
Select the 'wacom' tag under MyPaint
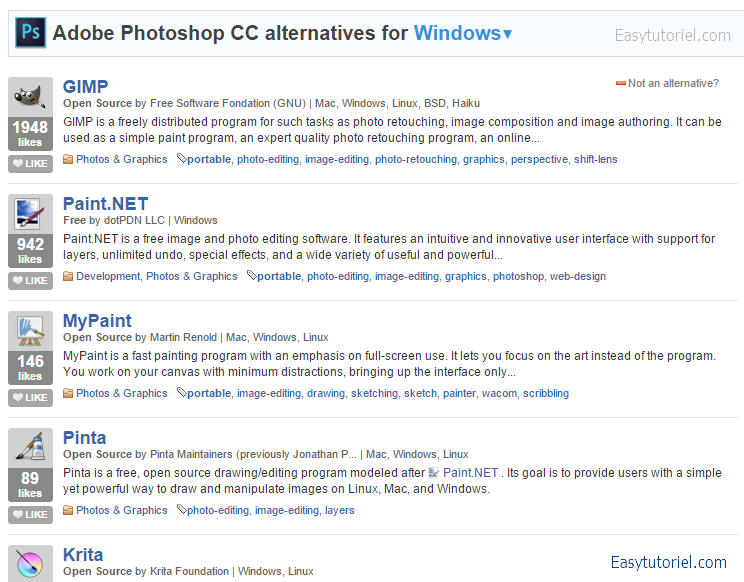(x=499, y=393)
